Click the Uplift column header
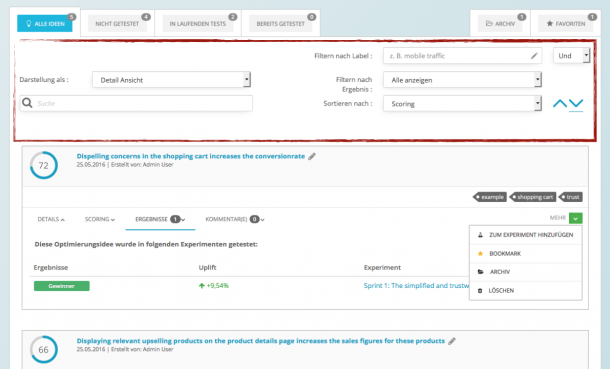Viewport: 610px width, 369px height. tap(207, 268)
